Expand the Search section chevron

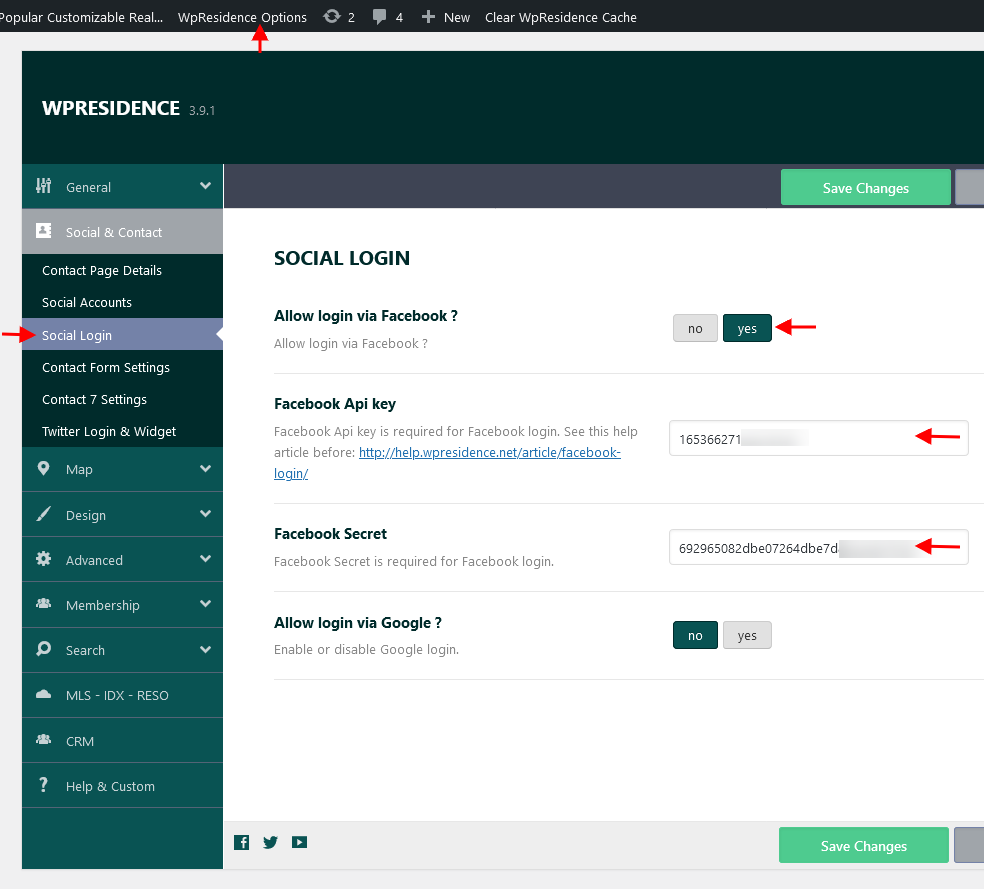205,649
